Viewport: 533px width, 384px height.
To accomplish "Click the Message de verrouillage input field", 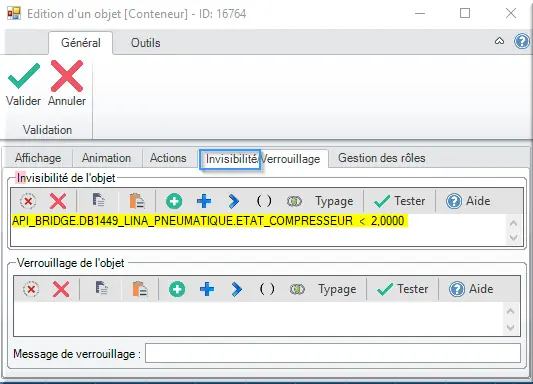I will tap(333, 353).
